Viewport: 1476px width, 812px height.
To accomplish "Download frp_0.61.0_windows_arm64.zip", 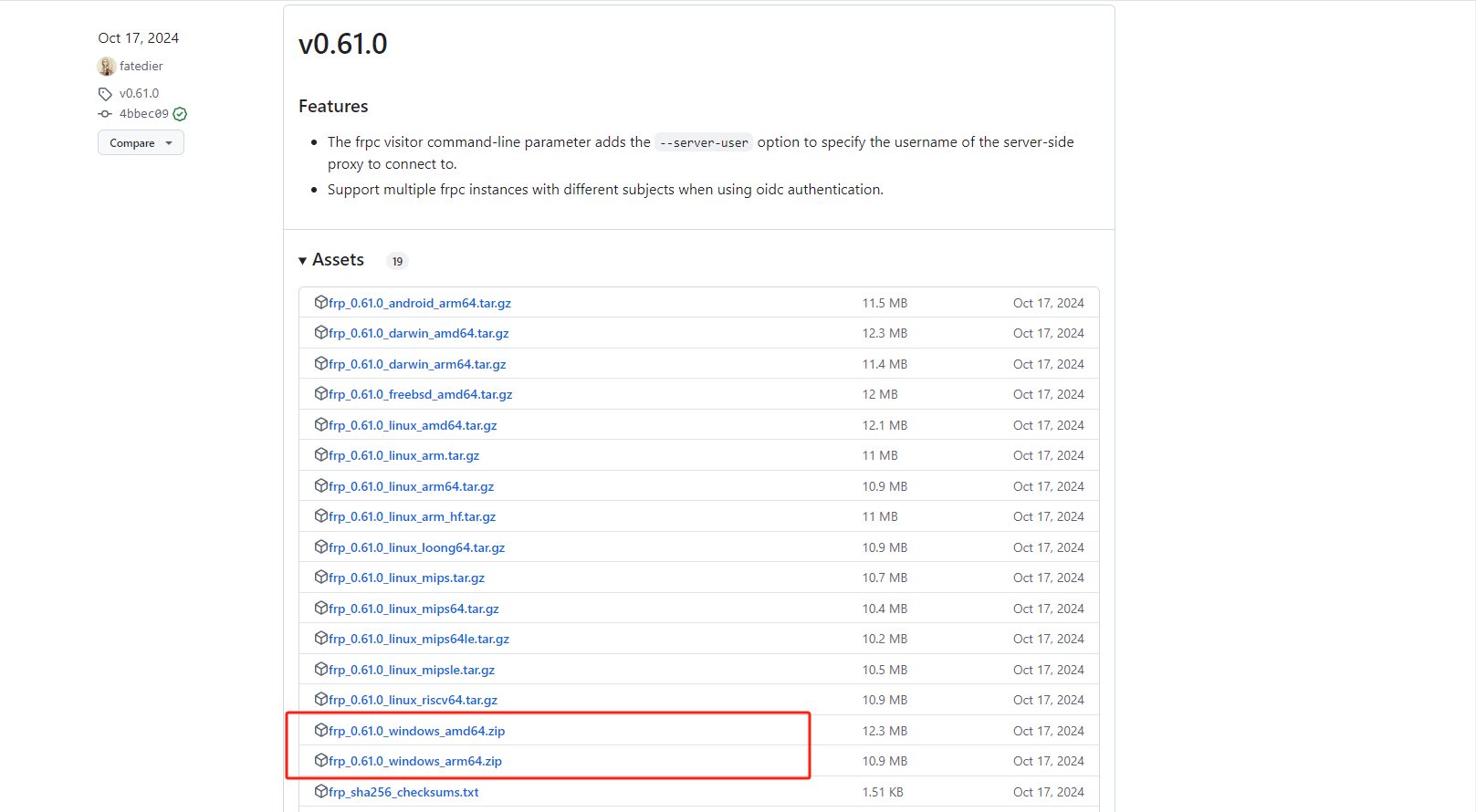I will click(415, 761).
